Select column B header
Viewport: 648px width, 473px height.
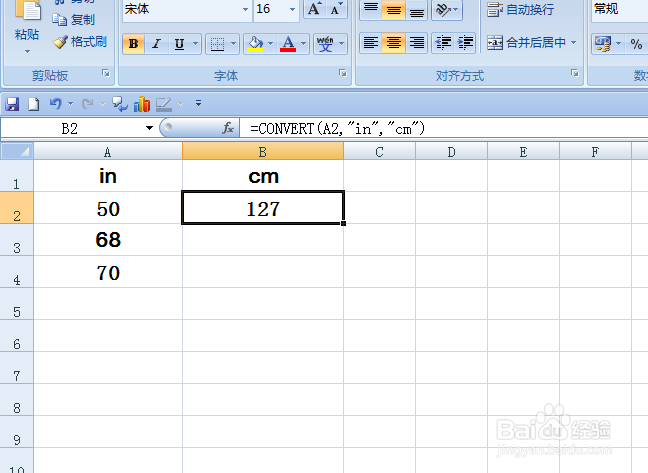[x=263, y=152]
